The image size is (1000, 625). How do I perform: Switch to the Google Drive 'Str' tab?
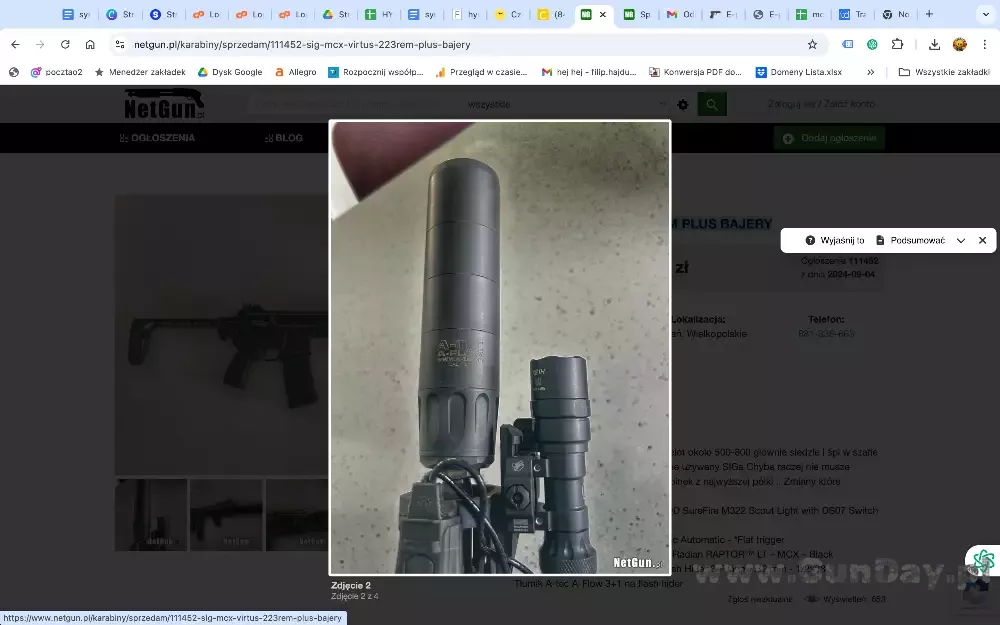click(335, 14)
